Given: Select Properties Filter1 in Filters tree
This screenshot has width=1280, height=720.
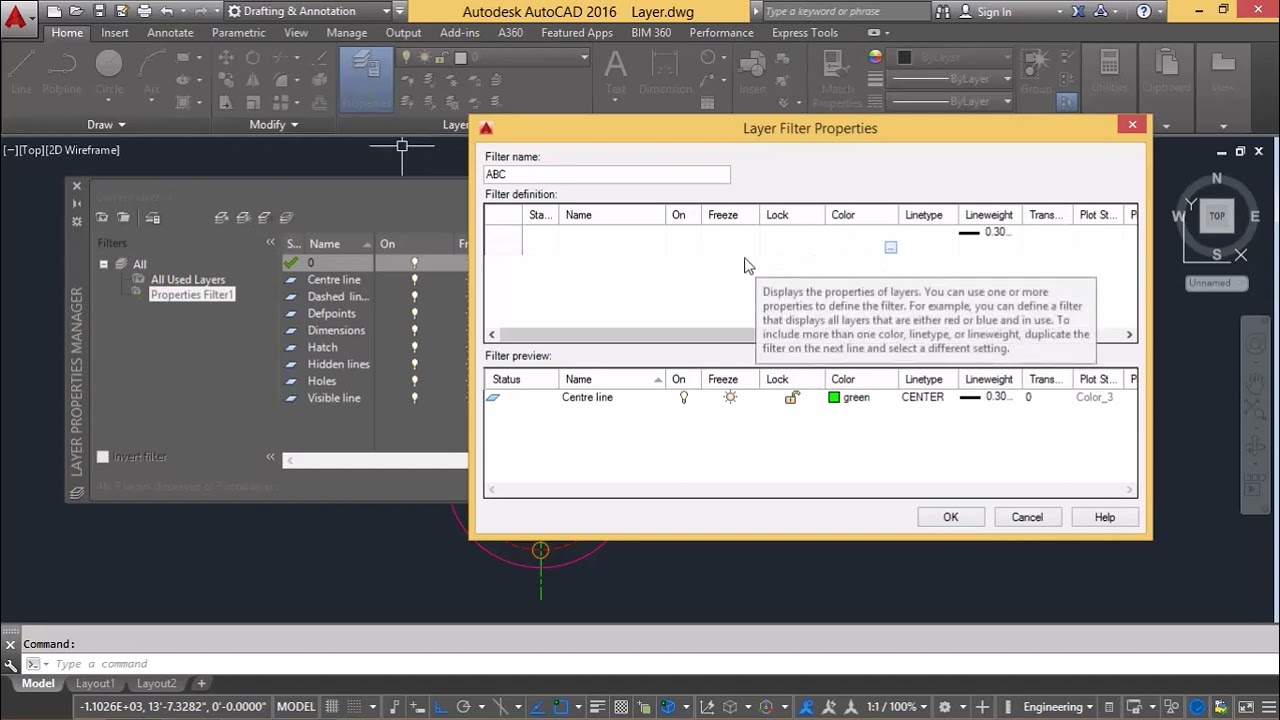Looking at the screenshot, I should [x=192, y=295].
